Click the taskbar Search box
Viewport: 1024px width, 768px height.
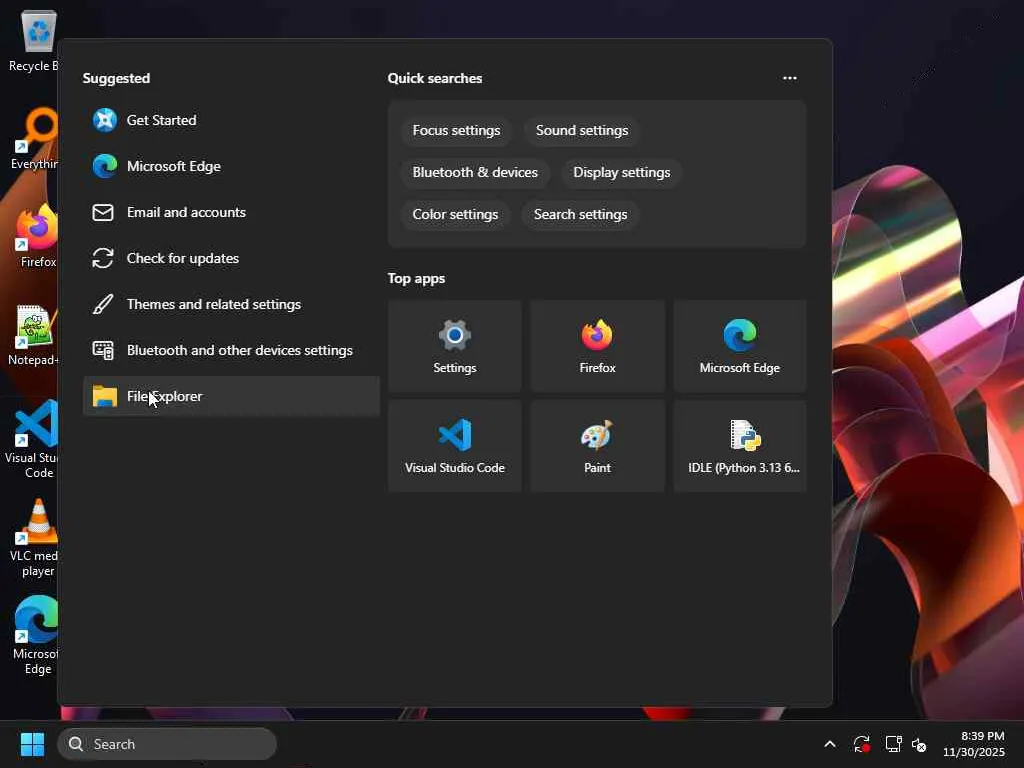tap(167, 744)
